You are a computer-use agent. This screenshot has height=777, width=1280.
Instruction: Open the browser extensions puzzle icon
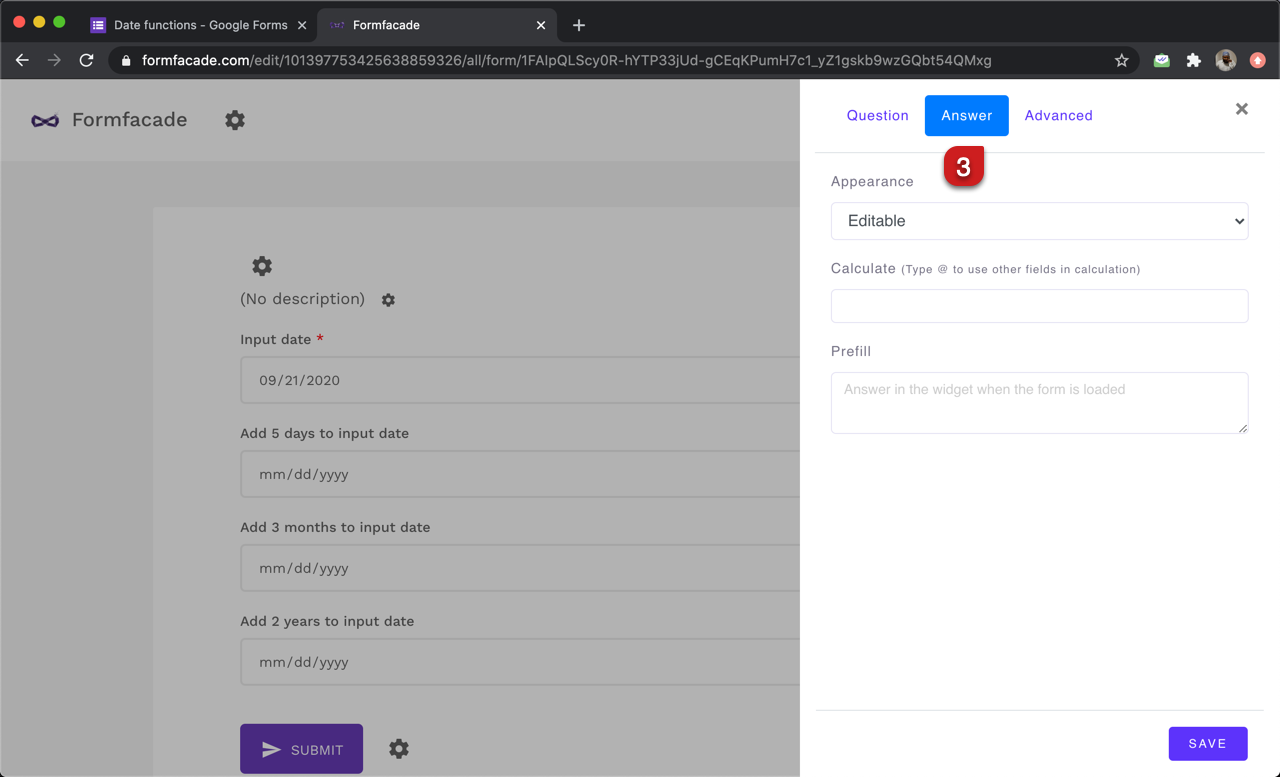[x=1193, y=60]
